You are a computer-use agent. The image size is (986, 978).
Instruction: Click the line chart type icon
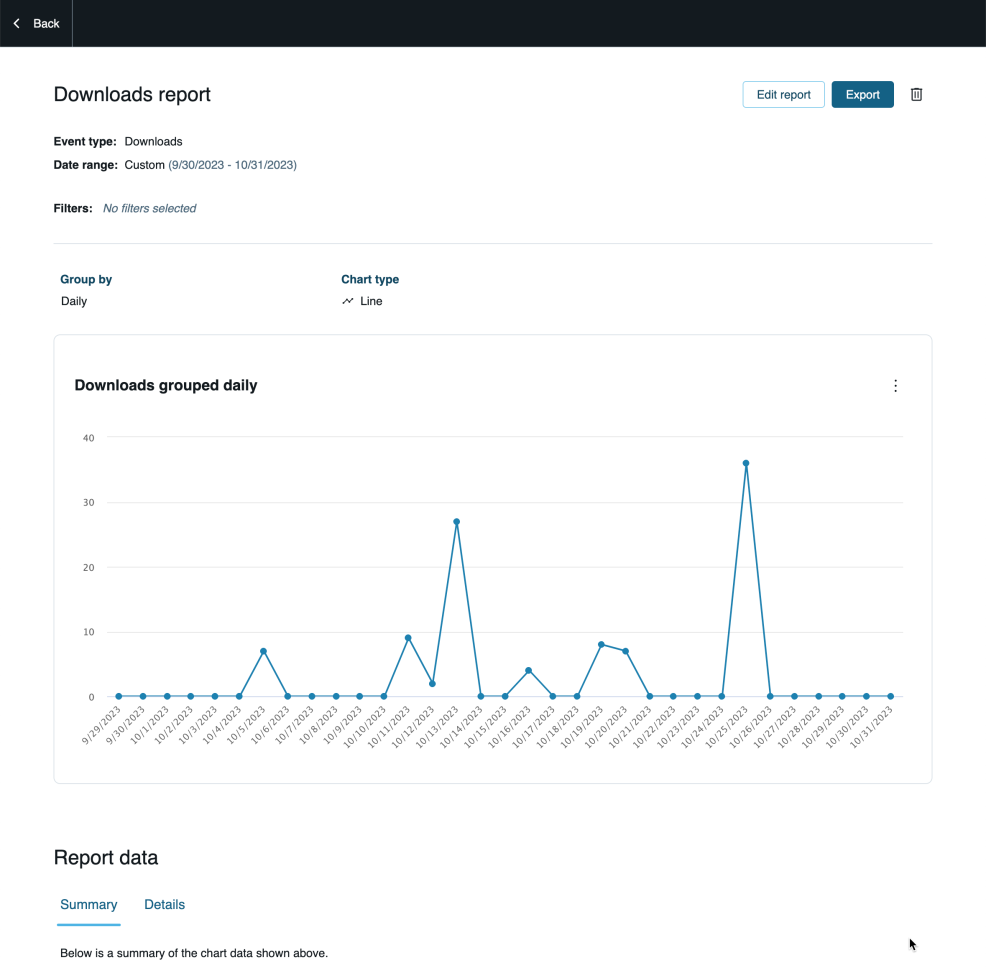[348, 301]
